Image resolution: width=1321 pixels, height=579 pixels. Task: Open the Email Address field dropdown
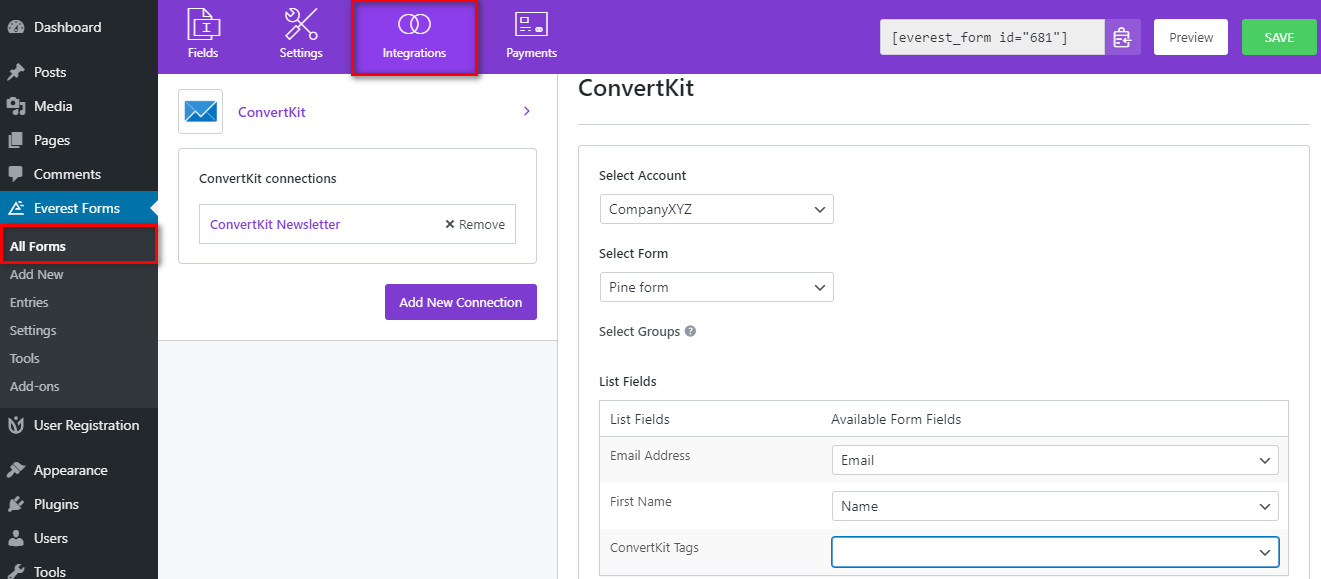1055,460
